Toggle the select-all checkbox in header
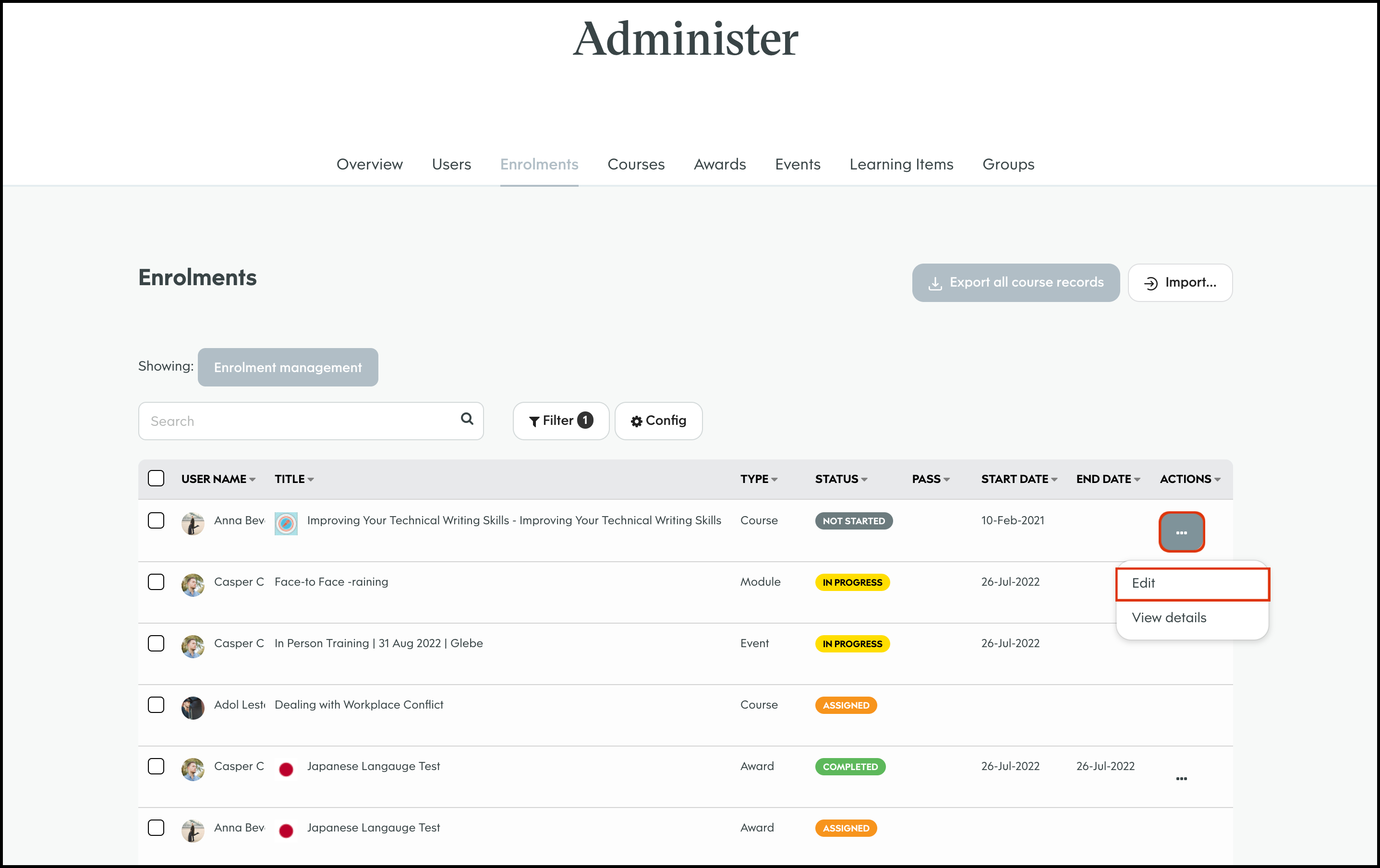 click(x=156, y=478)
